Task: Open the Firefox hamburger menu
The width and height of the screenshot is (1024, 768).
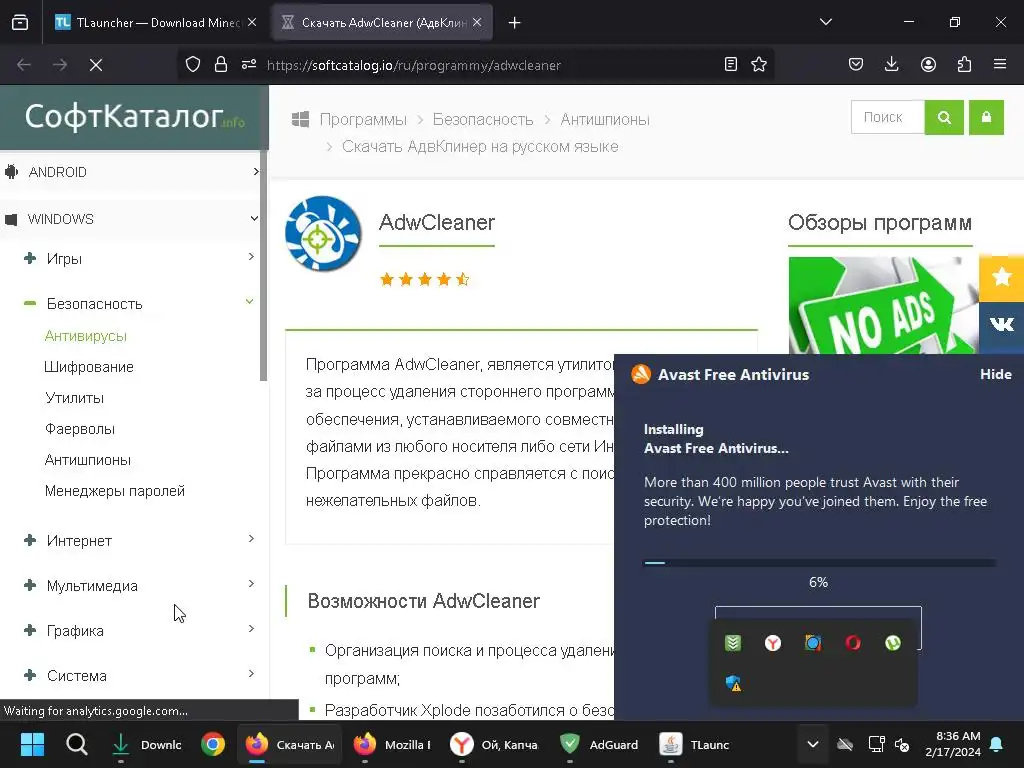Action: [1000, 64]
